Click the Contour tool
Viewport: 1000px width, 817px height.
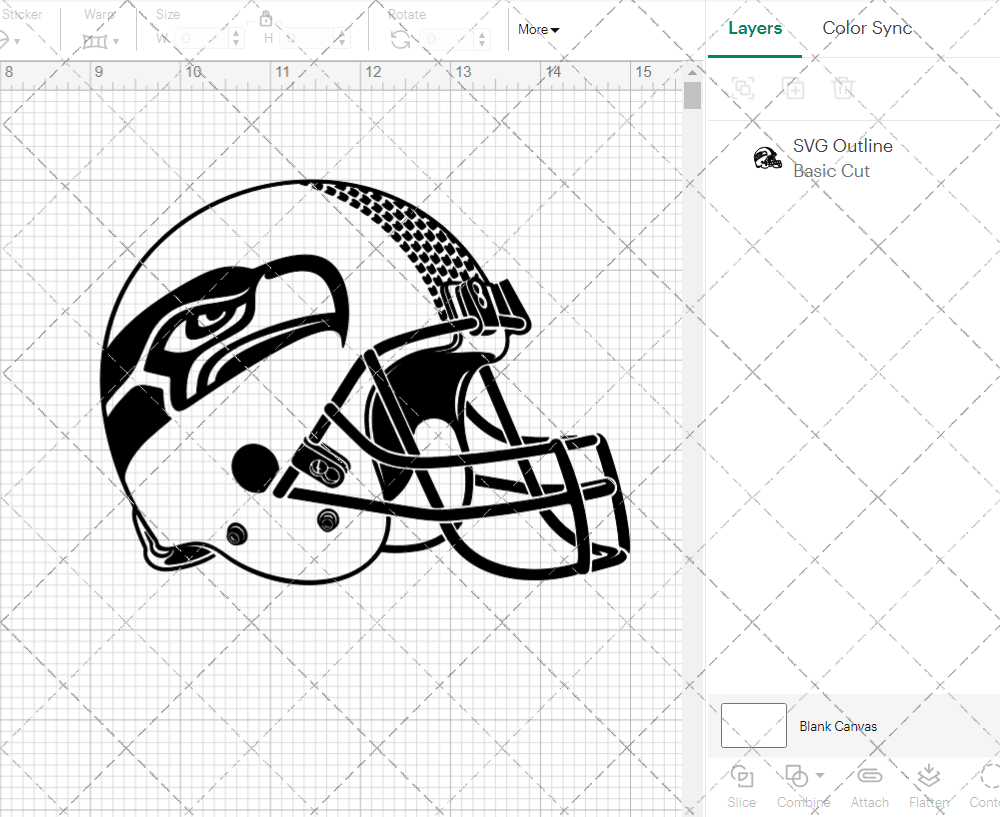(985, 786)
